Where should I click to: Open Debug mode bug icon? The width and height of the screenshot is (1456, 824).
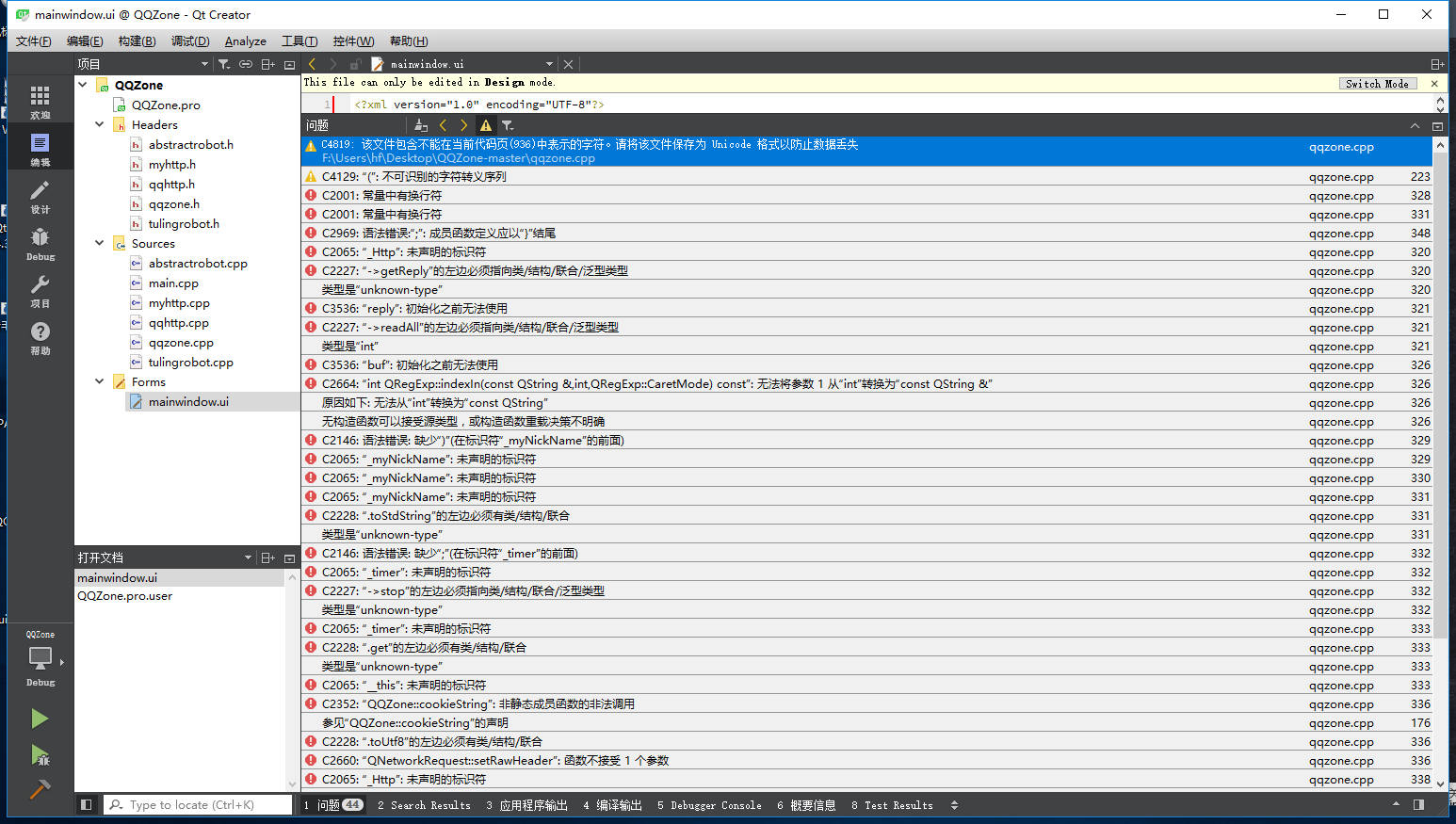tap(40, 243)
